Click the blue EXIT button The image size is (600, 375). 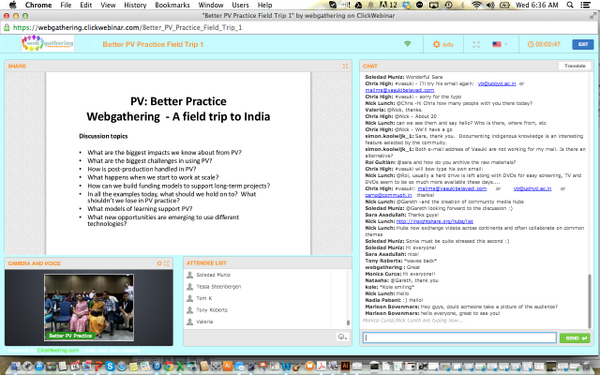tap(583, 44)
